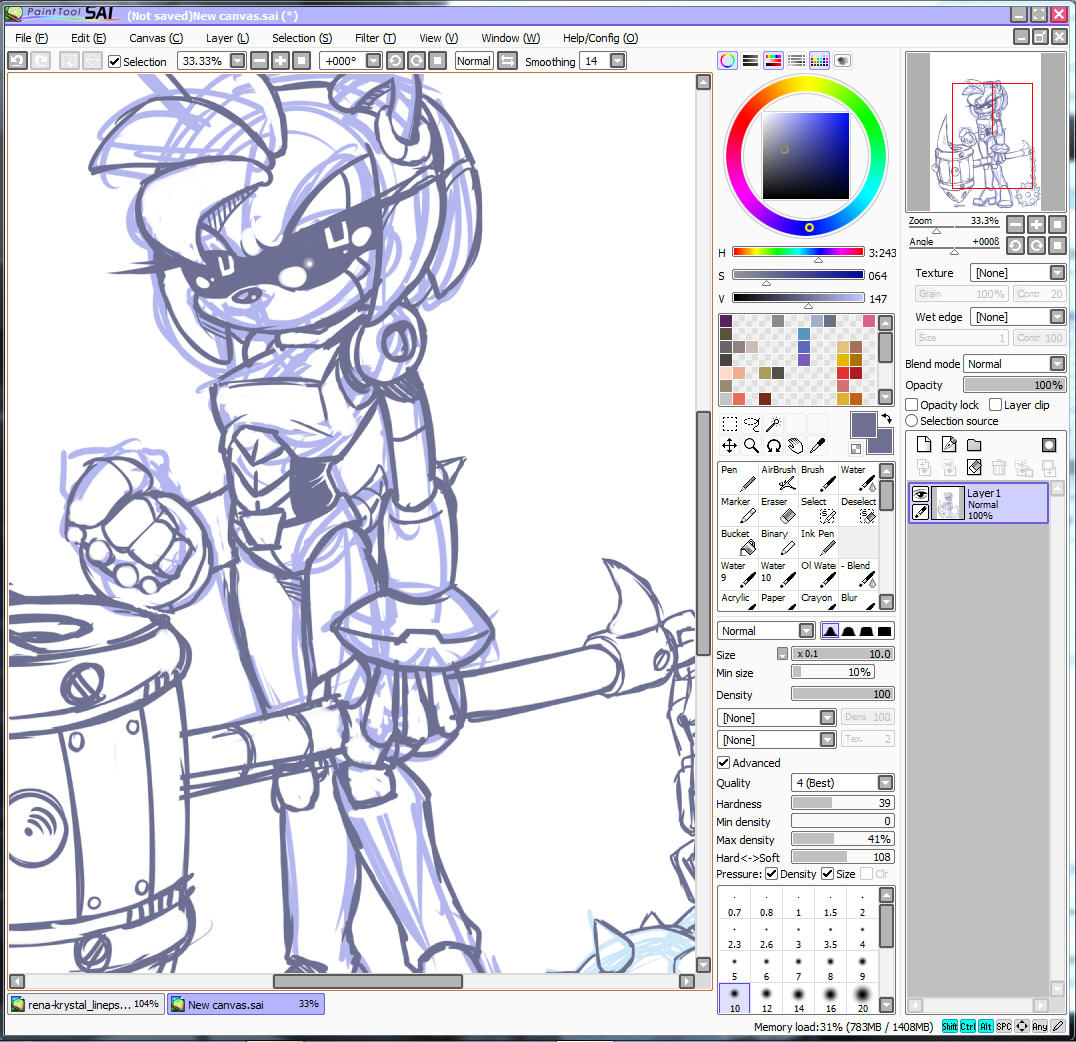The width and height of the screenshot is (1076, 1042).
Task: Select the Eraser tool
Action: 778,510
